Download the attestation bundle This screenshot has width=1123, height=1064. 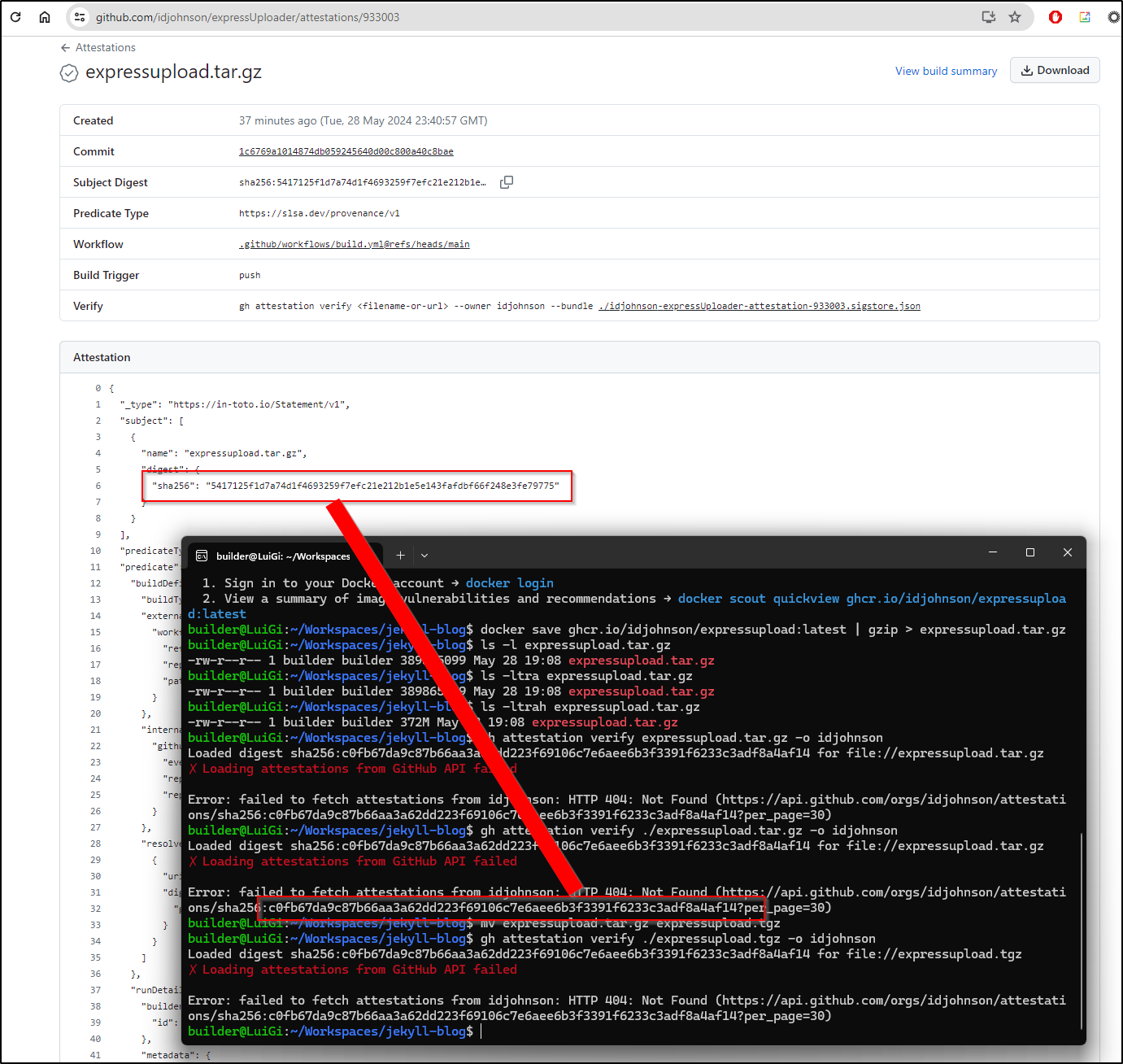(x=1055, y=70)
